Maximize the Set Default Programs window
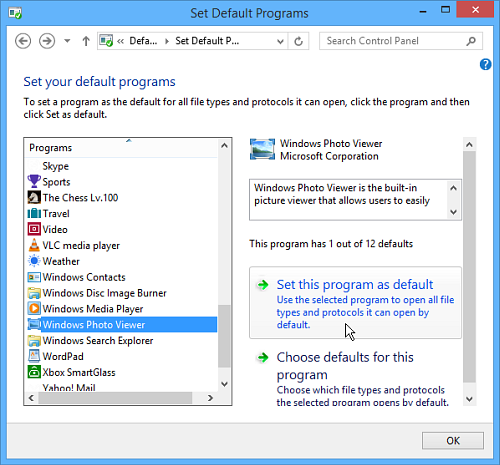This screenshot has width=500, height=465. point(445,10)
